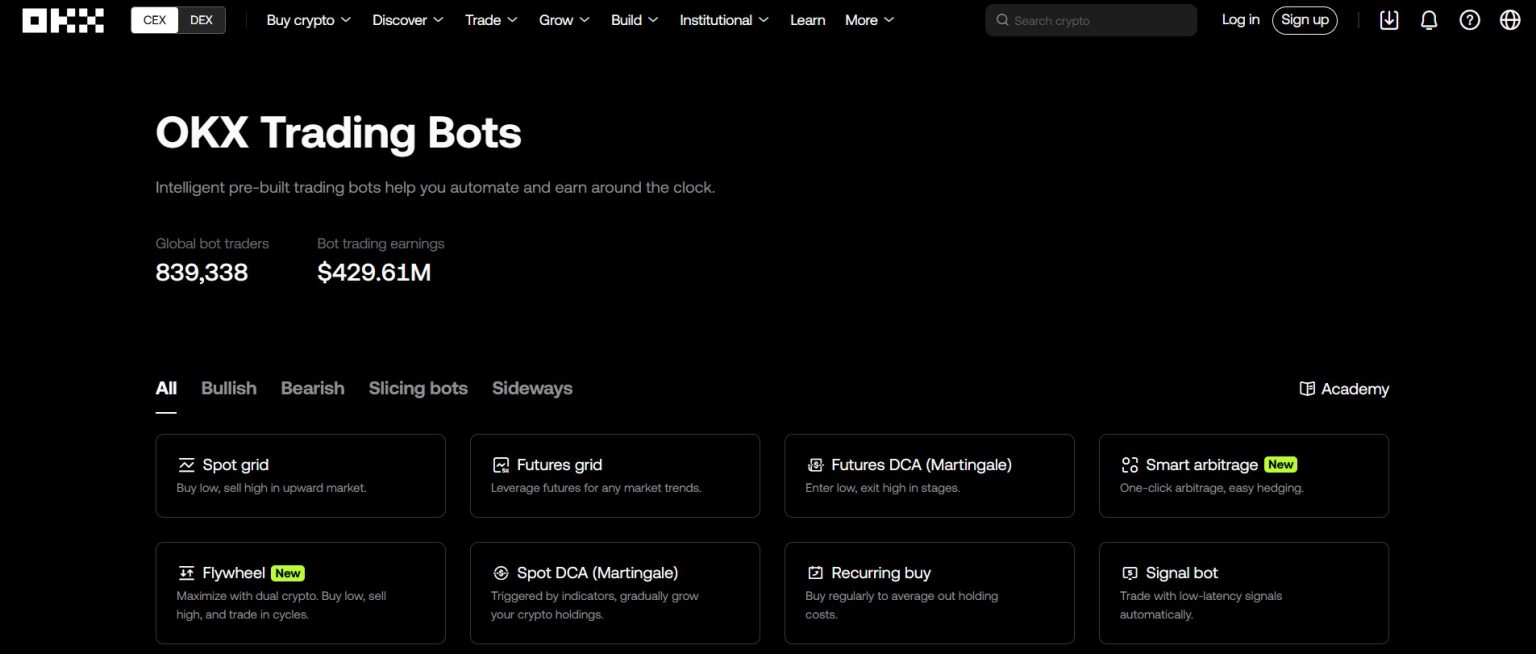Select the Slicing bots tab

click(418, 388)
